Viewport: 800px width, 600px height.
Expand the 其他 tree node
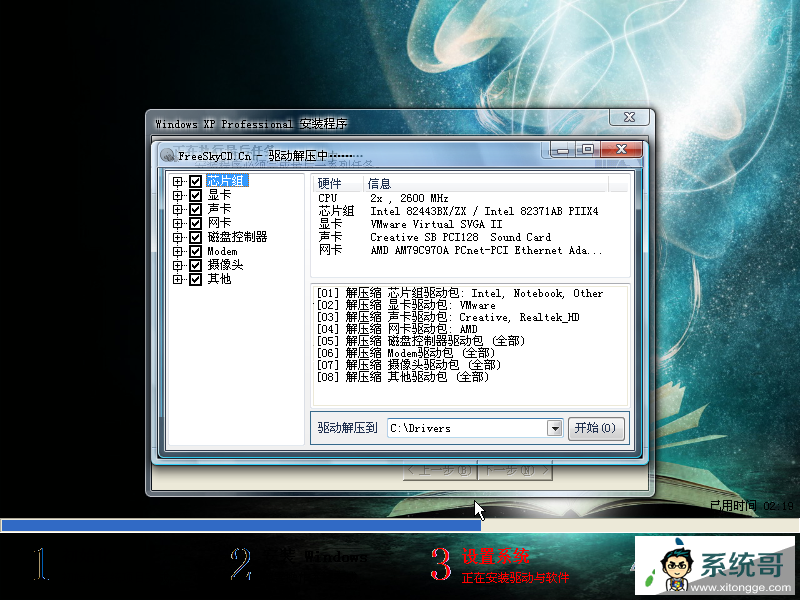pyautogui.click(x=177, y=279)
